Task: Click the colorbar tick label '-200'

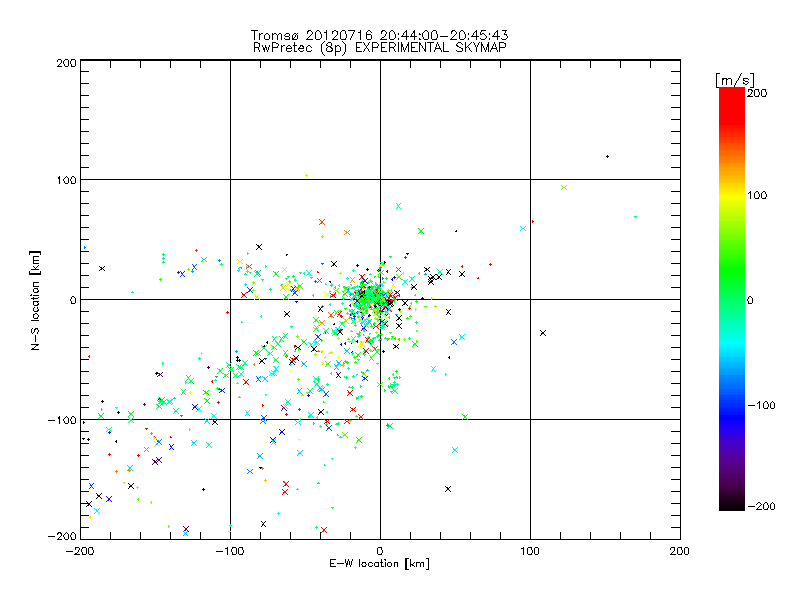Action: pyautogui.click(x=761, y=506)
